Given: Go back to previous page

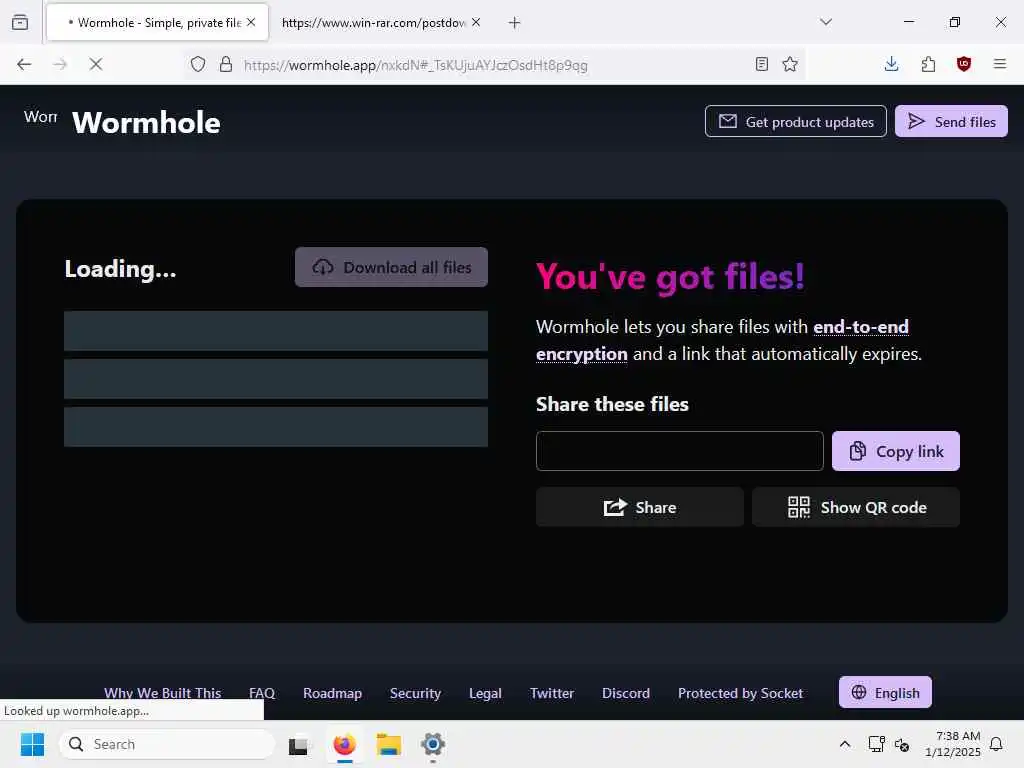Looking at the screenshot, I should 24,64.
